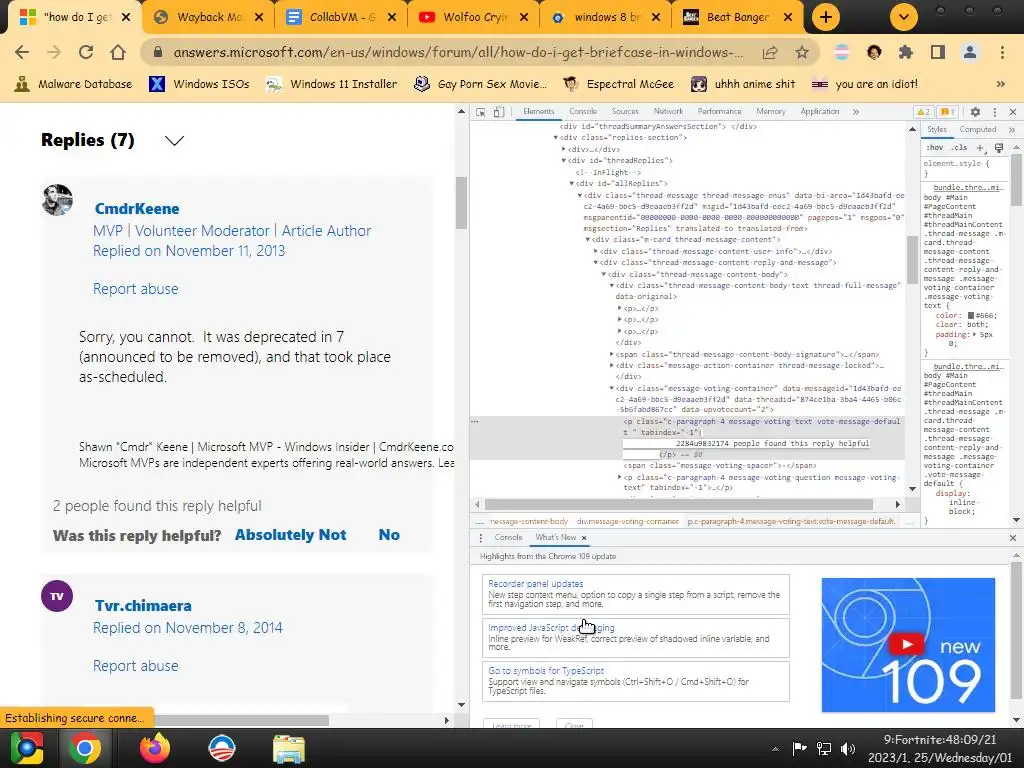
Task: Open the Extensions puzzle menu
Action: click(905, 52)
